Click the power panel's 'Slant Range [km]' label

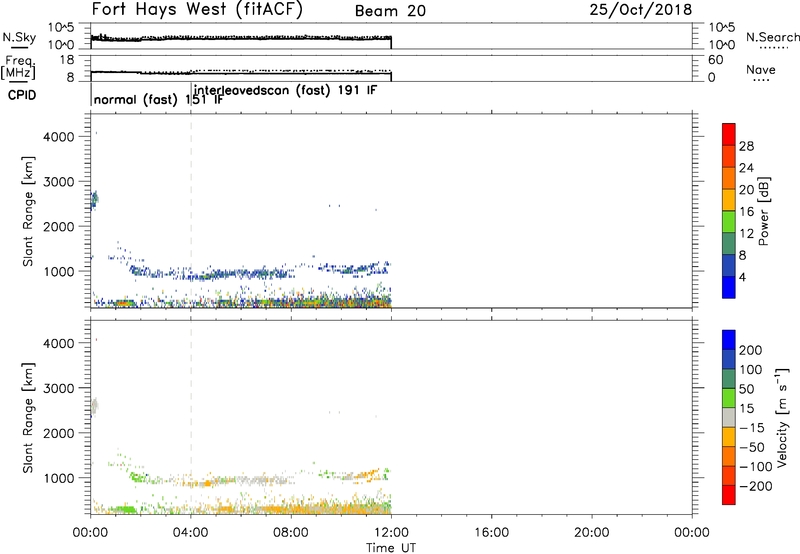click(x=28, y=211)
